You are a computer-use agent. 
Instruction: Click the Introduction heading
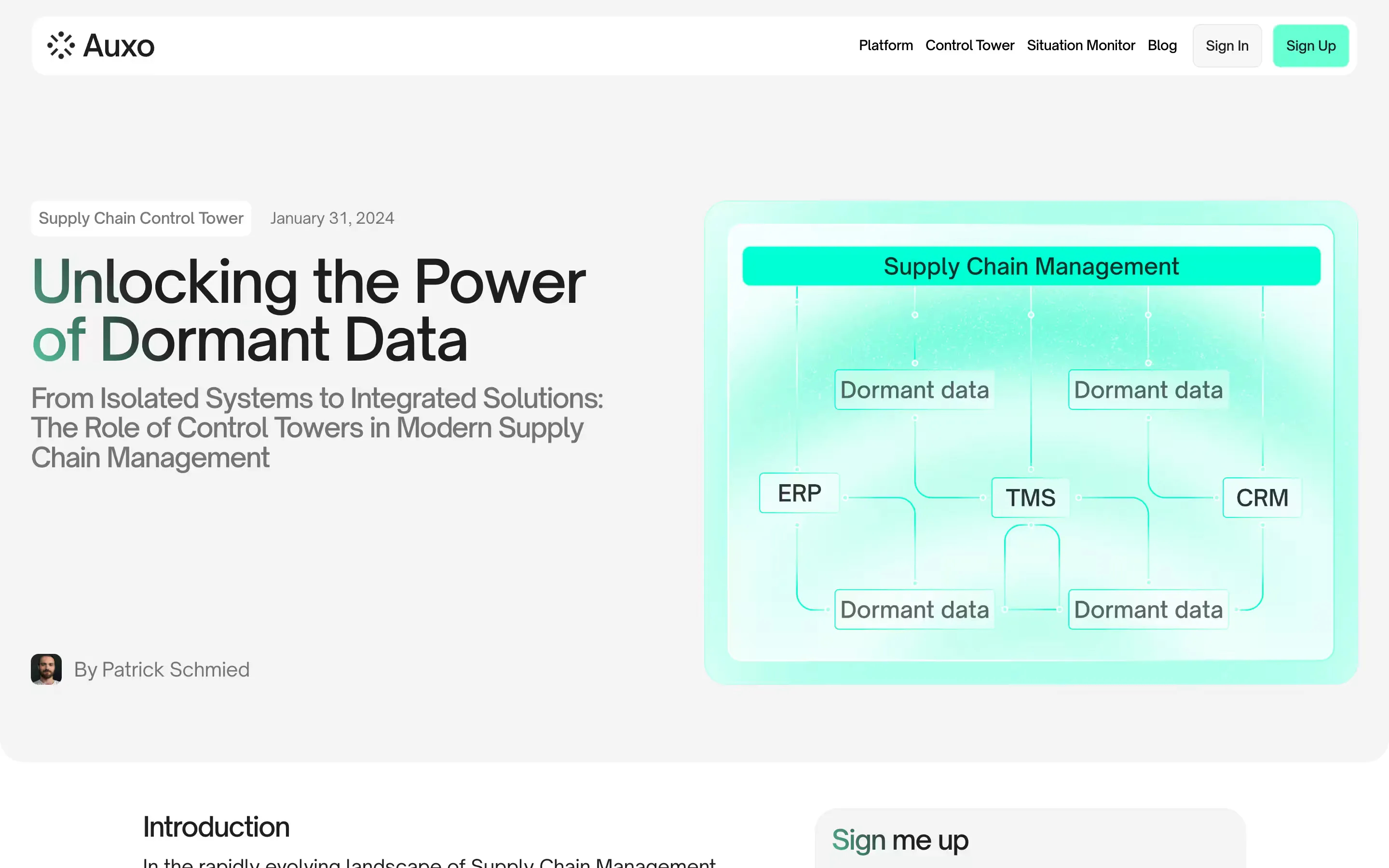click(217, 827)
